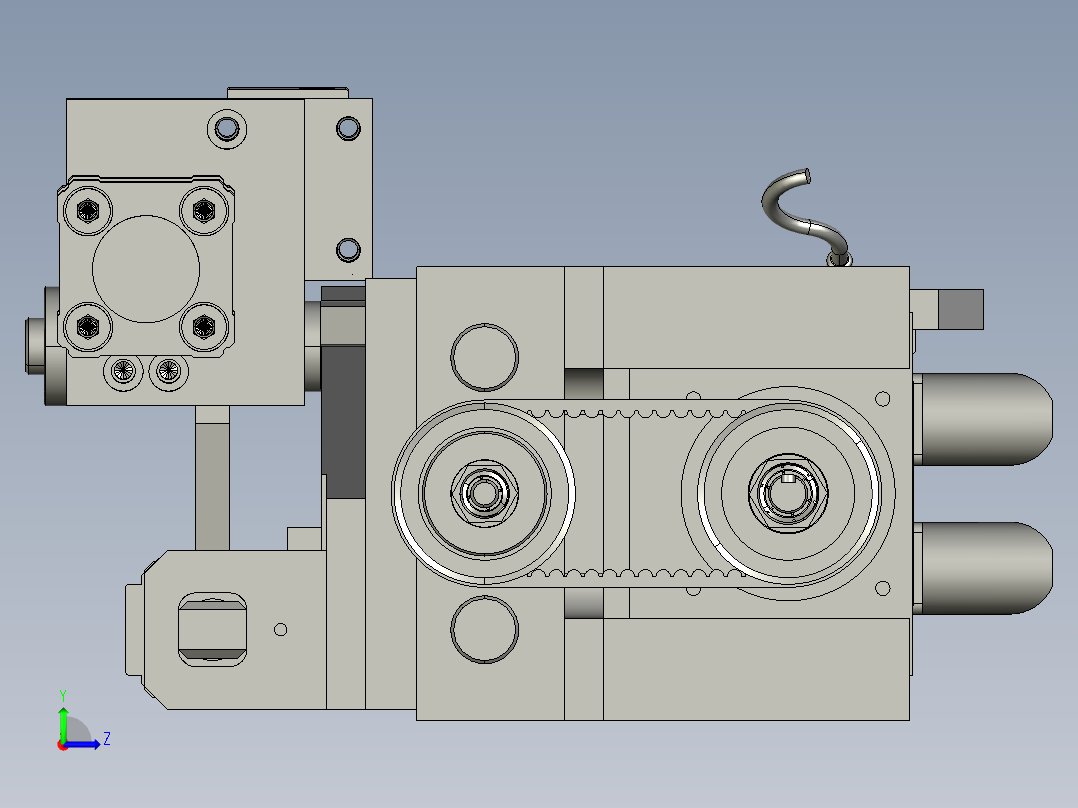1078x808 pixels.
Task: Pick the lower toothed span of timing belt
Action: (x=636, y=576)
